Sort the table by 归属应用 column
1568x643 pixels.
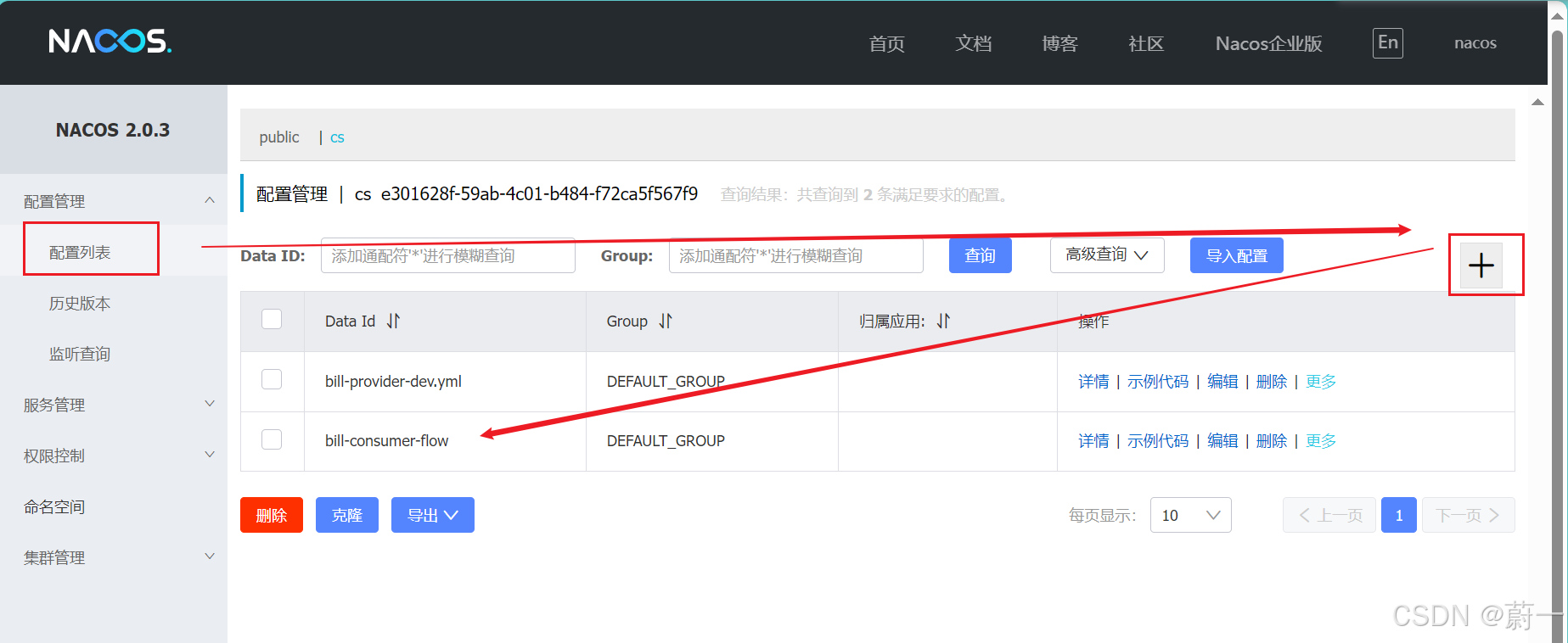(943, 321)
